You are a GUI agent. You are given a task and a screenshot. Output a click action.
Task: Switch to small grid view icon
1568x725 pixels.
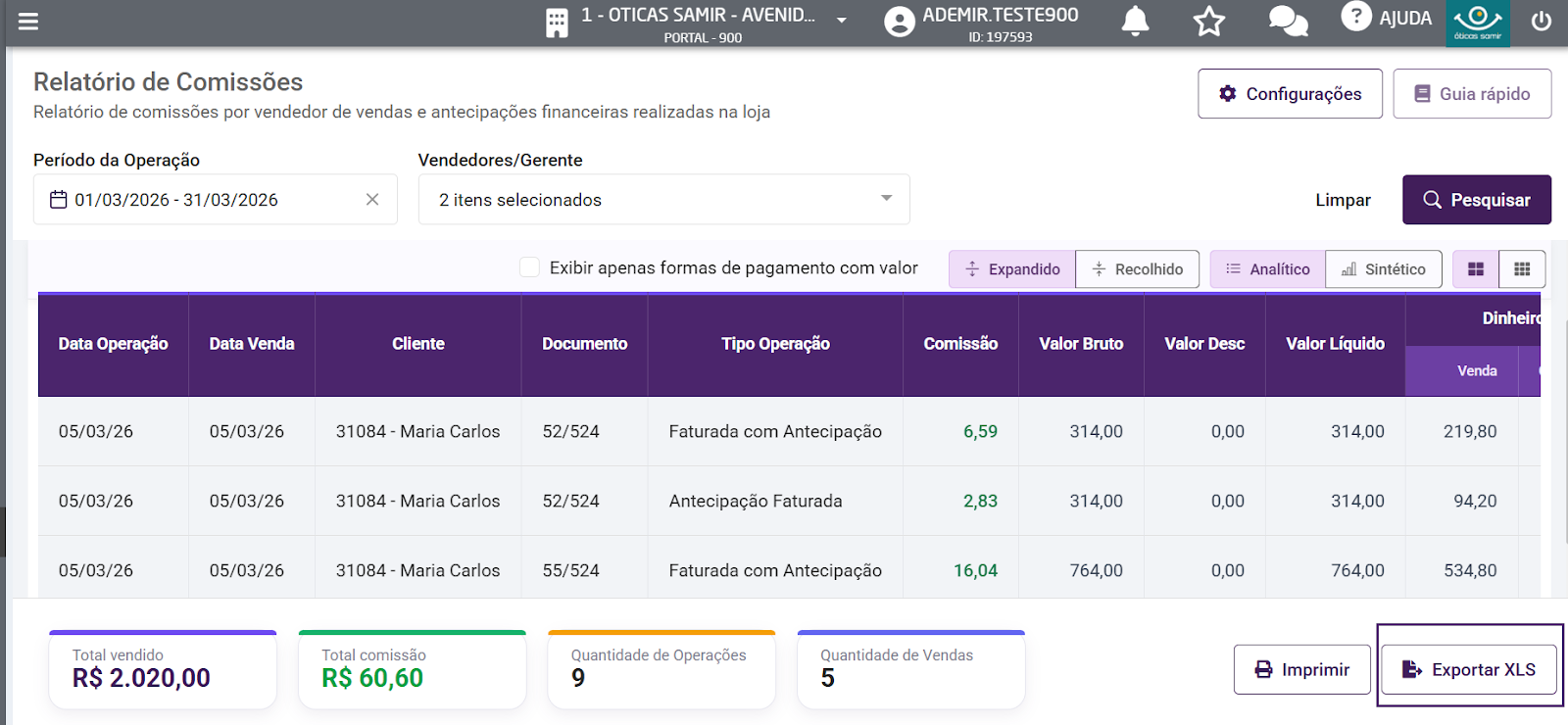tap(1522, 269)
